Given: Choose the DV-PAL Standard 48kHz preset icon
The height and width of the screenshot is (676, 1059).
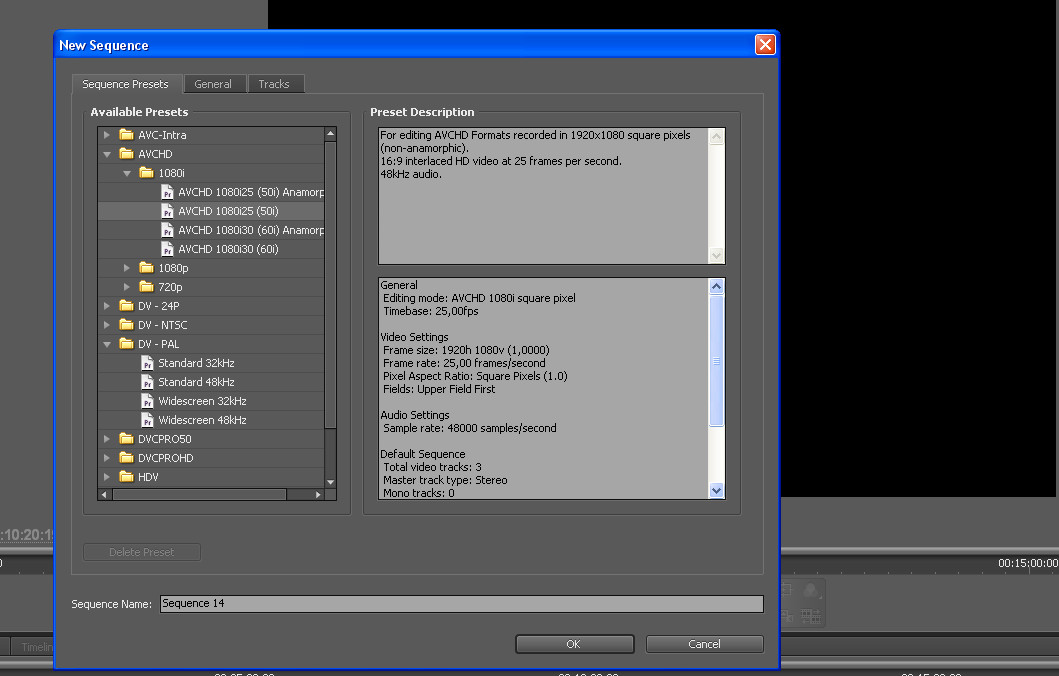Looking at the screenshot, I should [148, 382].
